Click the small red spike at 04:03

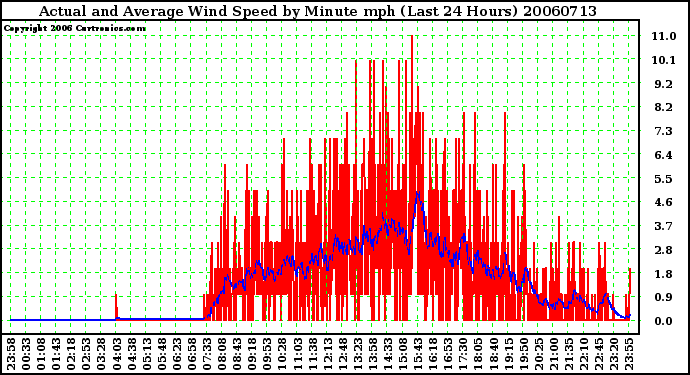116,307
